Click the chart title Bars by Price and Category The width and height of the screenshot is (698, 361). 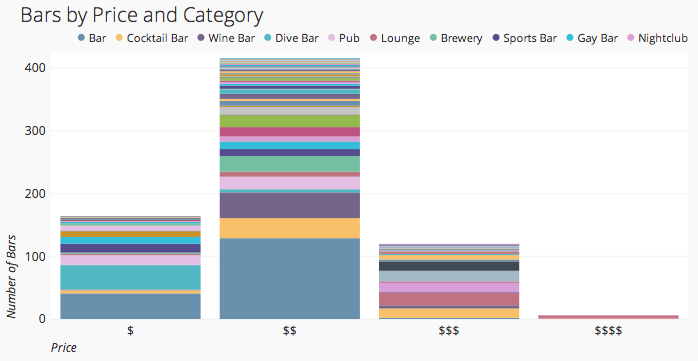click(142, 15)
